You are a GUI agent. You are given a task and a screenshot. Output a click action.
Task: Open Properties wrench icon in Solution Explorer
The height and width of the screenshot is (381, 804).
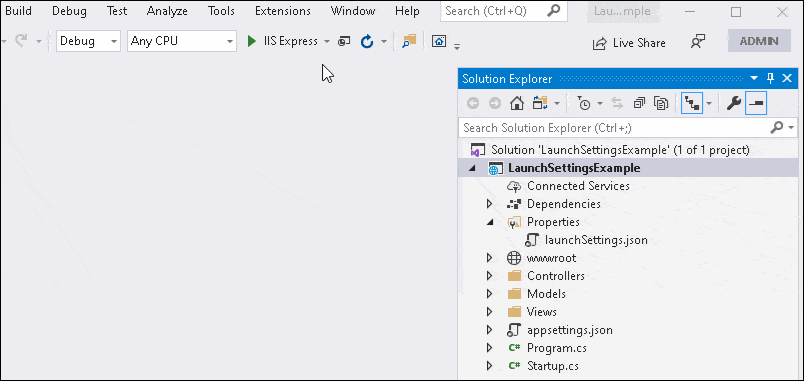tap(734, 104)
